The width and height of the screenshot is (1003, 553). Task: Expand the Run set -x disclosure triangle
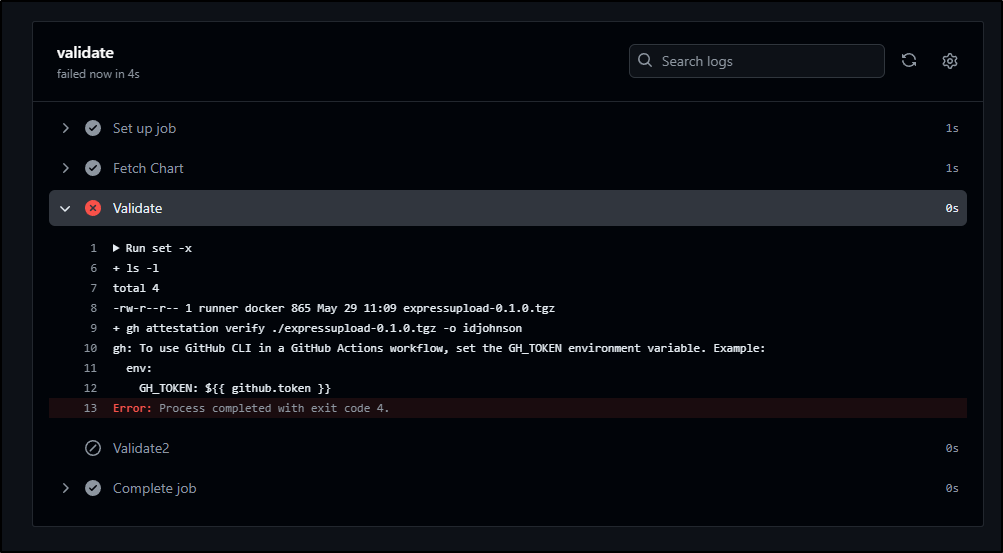point(116,248)
